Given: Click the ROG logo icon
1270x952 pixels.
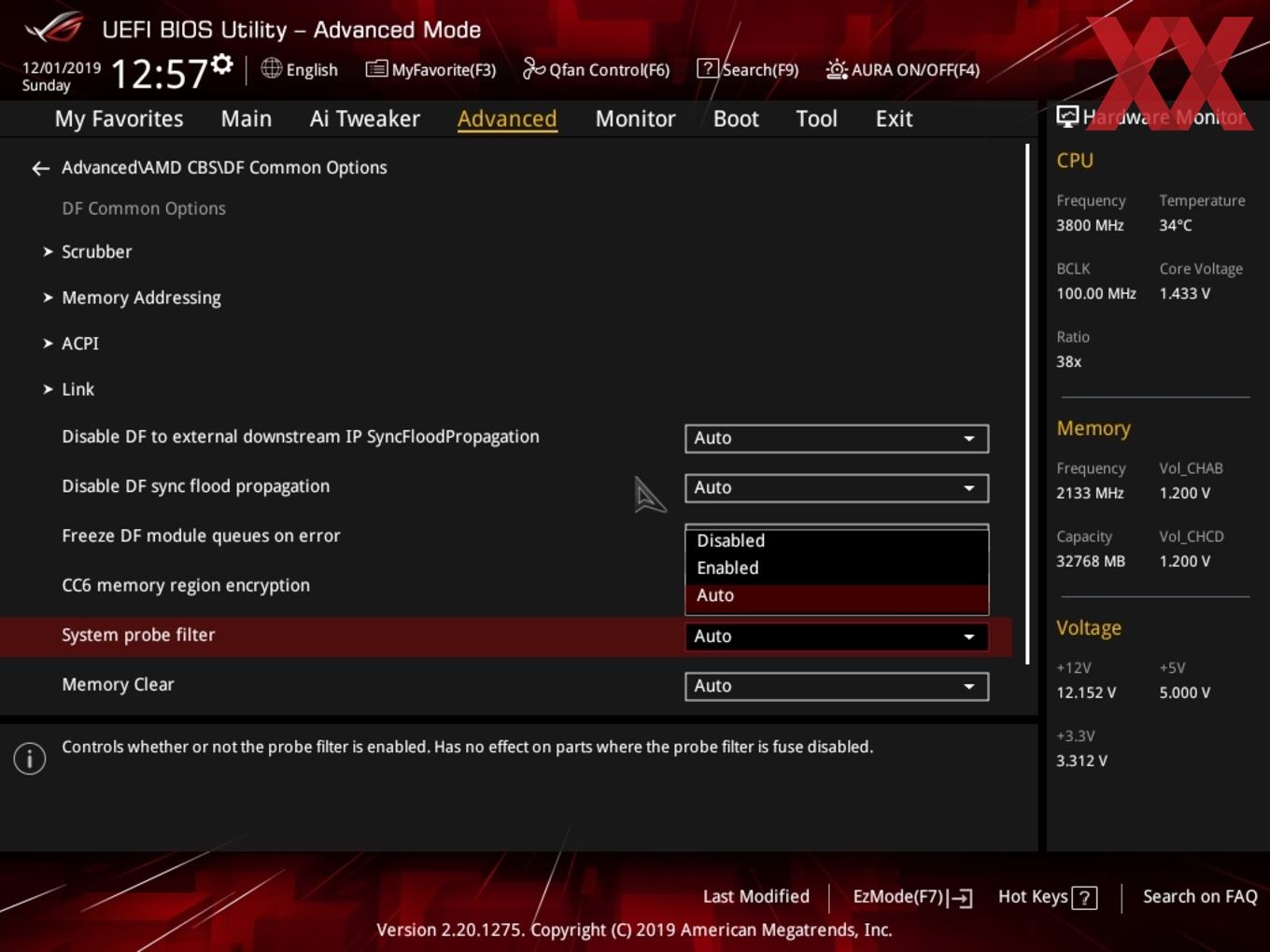Looking at the screenshot, I should coord(54,27).
